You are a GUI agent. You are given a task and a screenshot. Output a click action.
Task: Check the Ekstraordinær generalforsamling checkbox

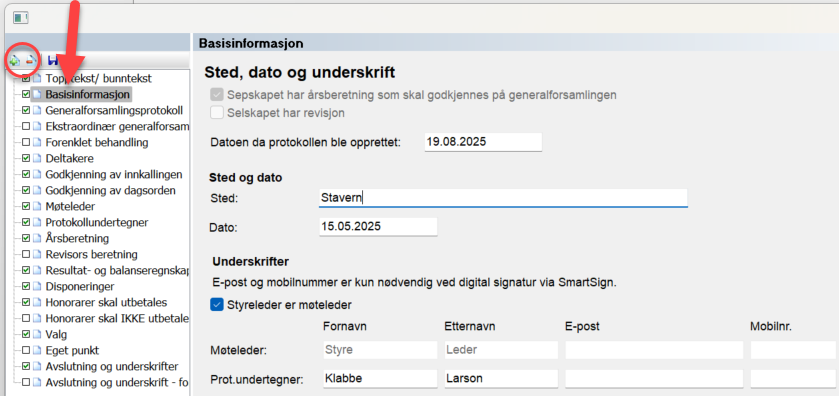(26, 127)
